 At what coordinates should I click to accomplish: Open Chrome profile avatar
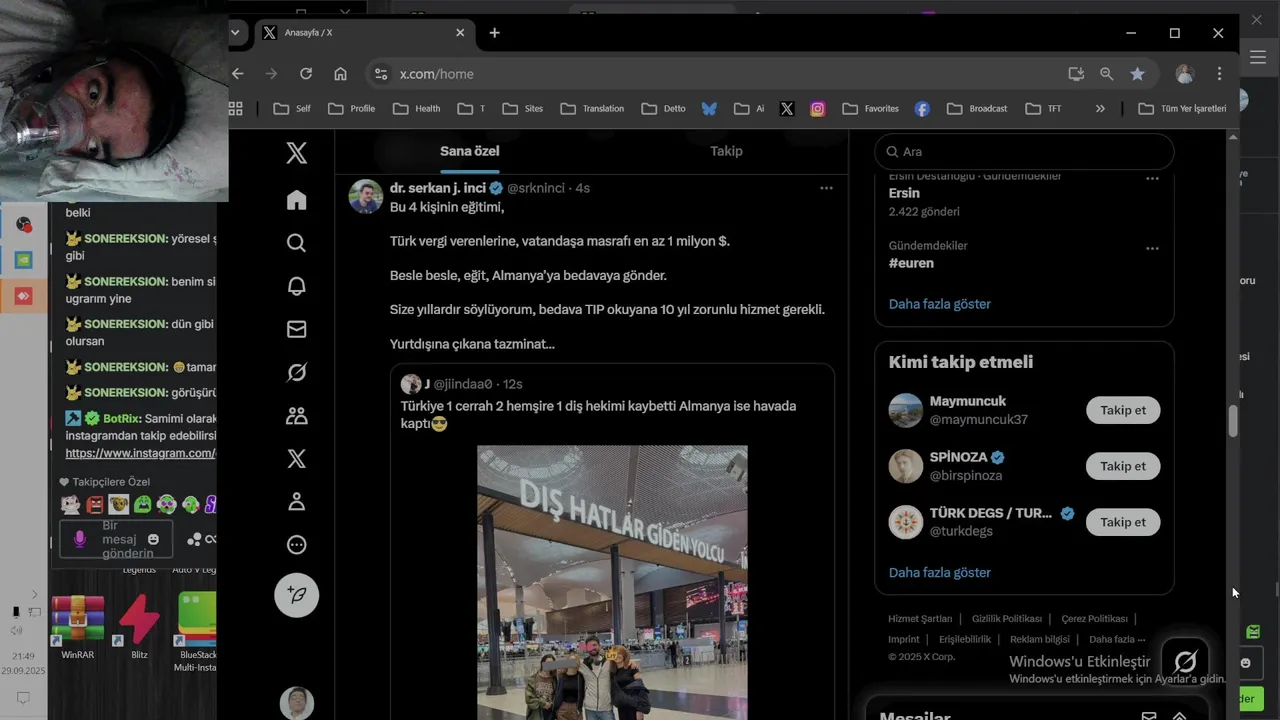1185,74
